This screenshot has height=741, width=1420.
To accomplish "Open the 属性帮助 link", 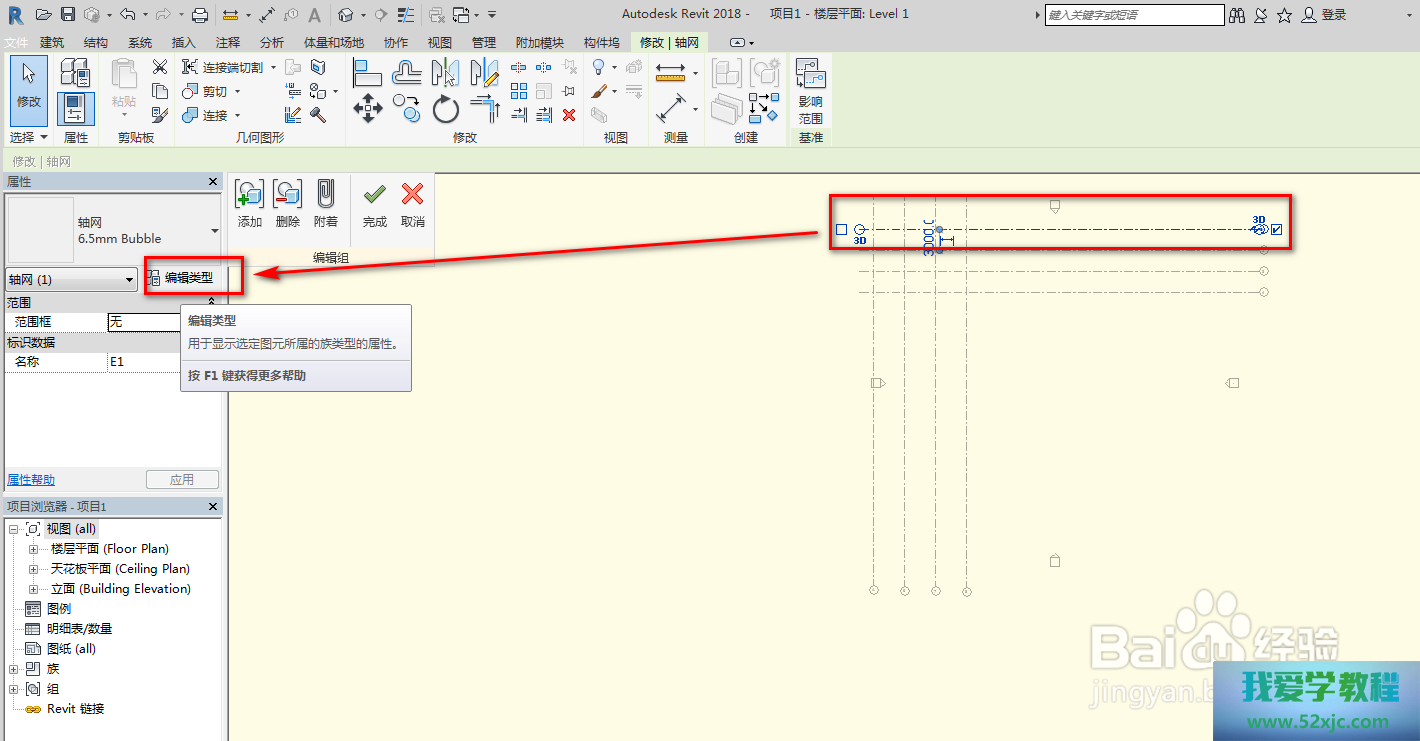I will pos(31,480).
